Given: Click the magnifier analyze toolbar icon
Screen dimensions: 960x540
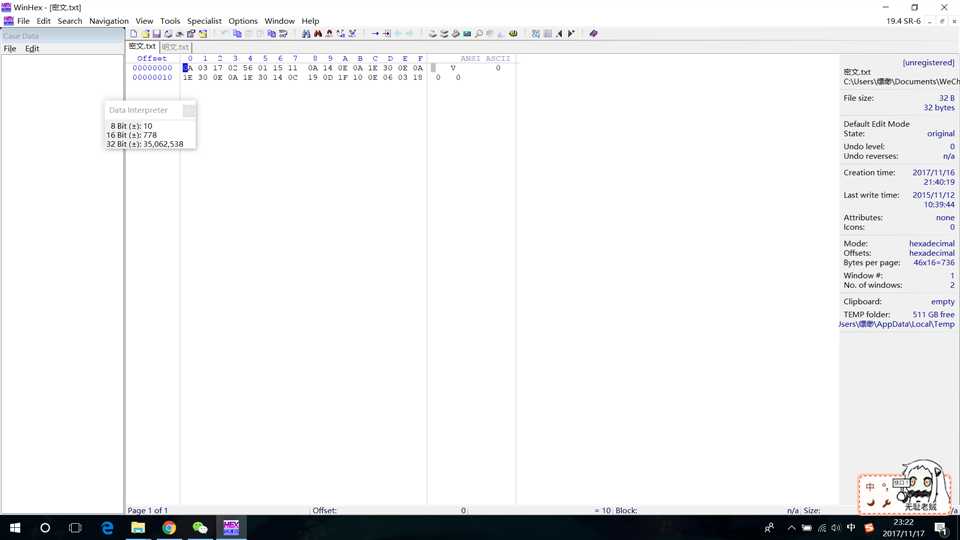Looking at the screenshot, I should (x=479, y=34).
